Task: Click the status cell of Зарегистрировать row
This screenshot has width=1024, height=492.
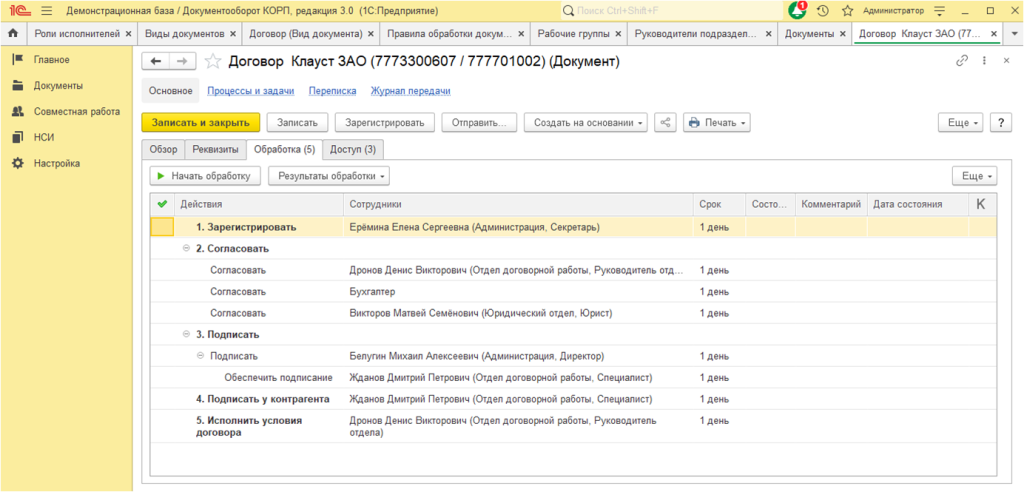Action: pyautogui.click(x=770, y=227)
